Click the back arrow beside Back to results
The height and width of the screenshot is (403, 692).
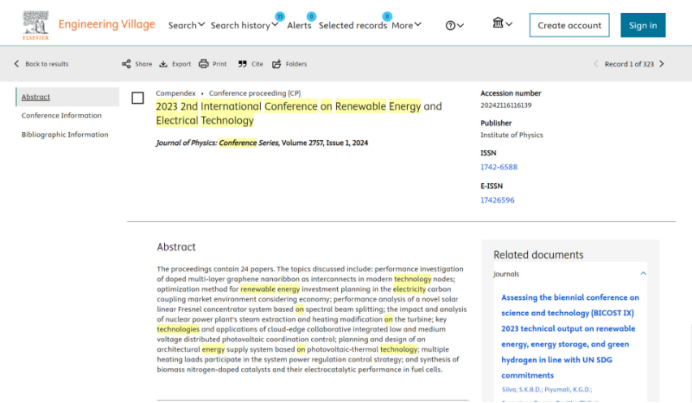[x=17, y=64]
